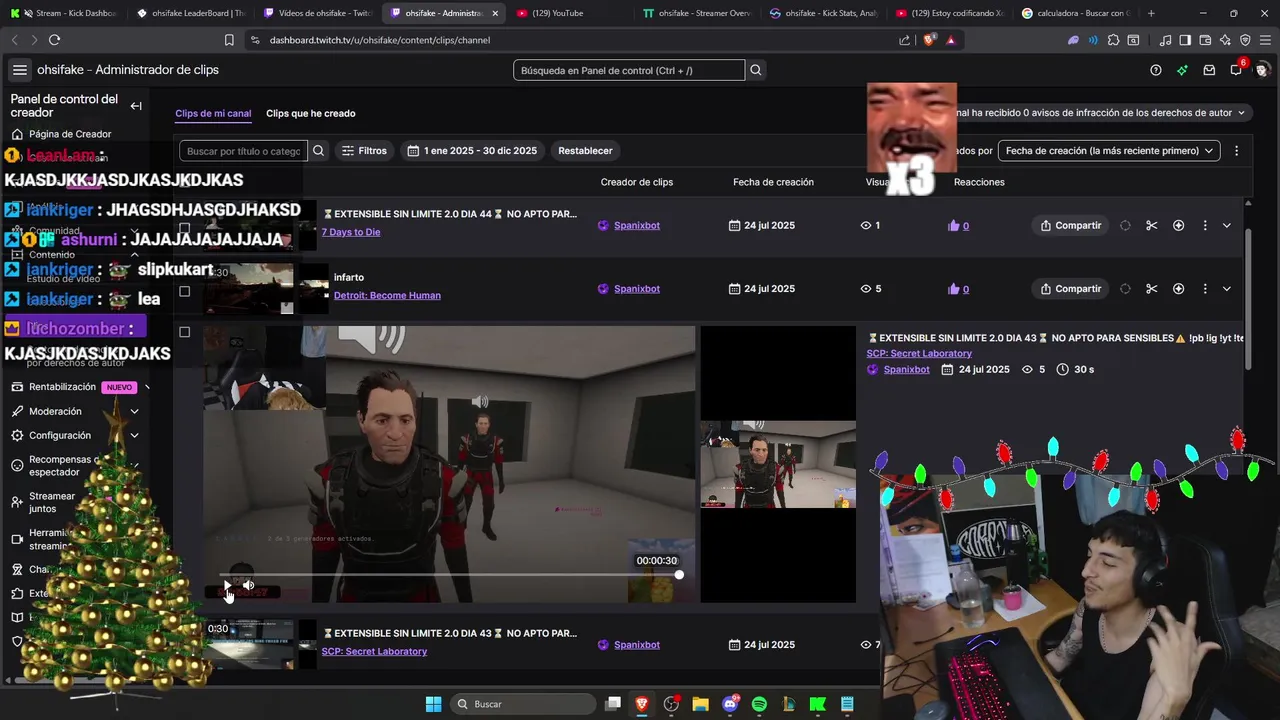Expand the copyright infringement notice chevron

[x=1241, y=113]
